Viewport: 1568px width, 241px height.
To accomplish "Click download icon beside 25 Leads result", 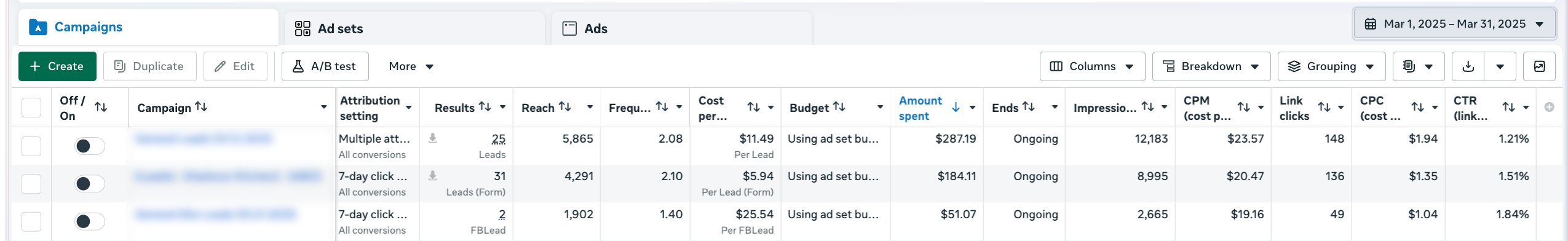I will pos(433,138).
